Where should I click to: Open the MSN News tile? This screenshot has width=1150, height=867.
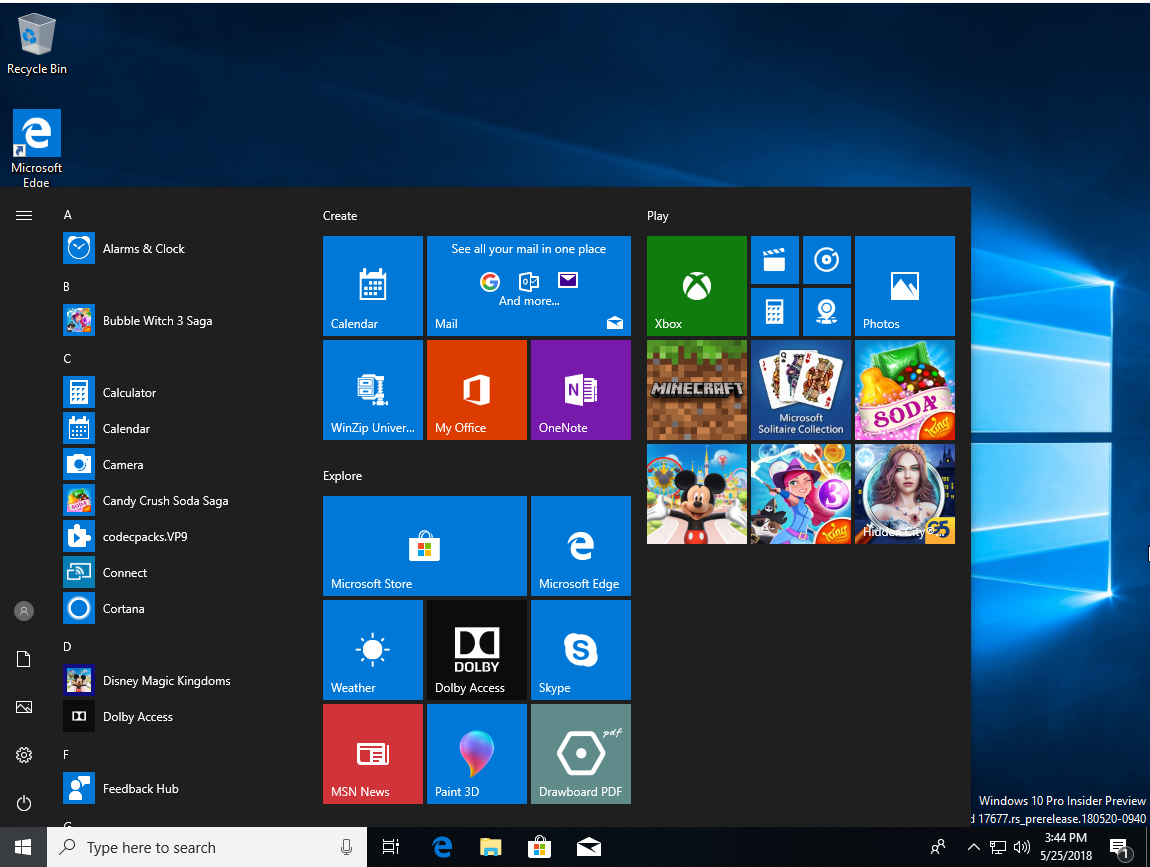pyautogui.click(x=373, y=754)
